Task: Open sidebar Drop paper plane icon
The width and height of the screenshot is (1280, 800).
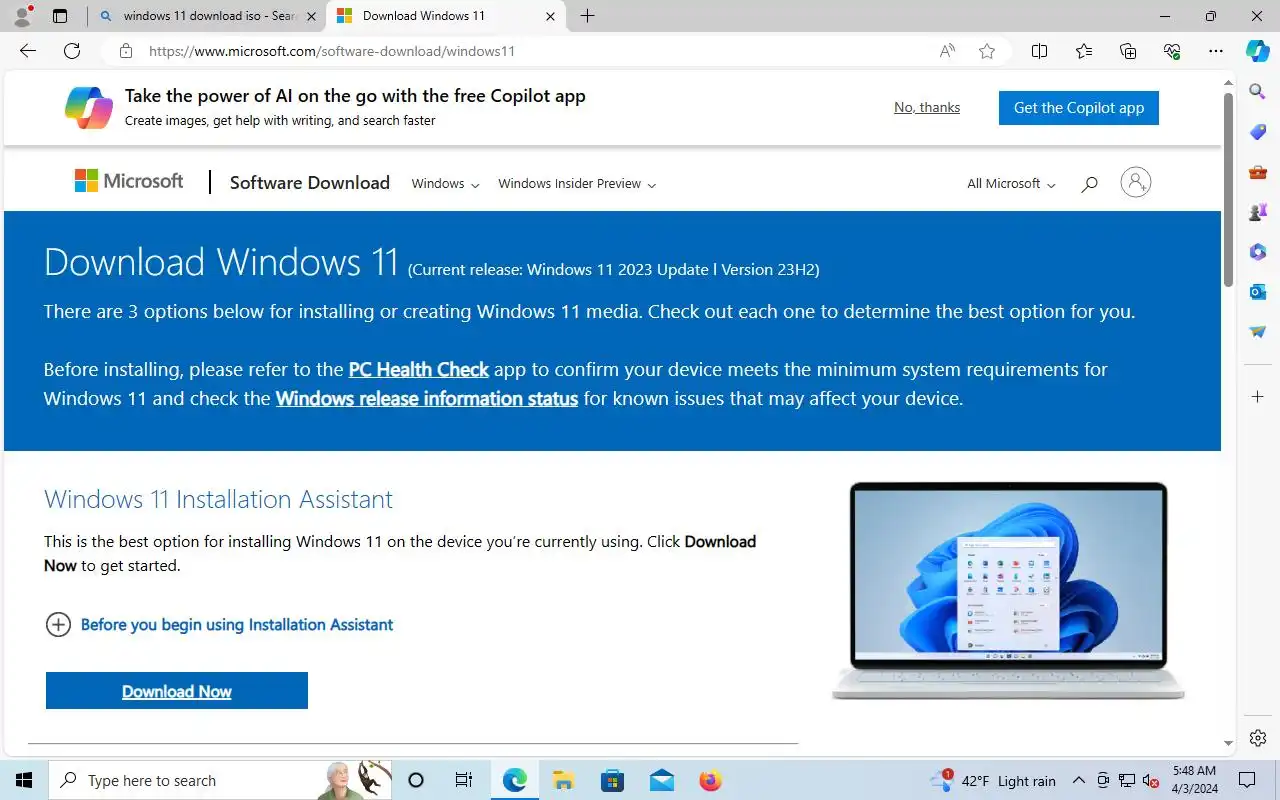Action: [x=1258, y=332]
